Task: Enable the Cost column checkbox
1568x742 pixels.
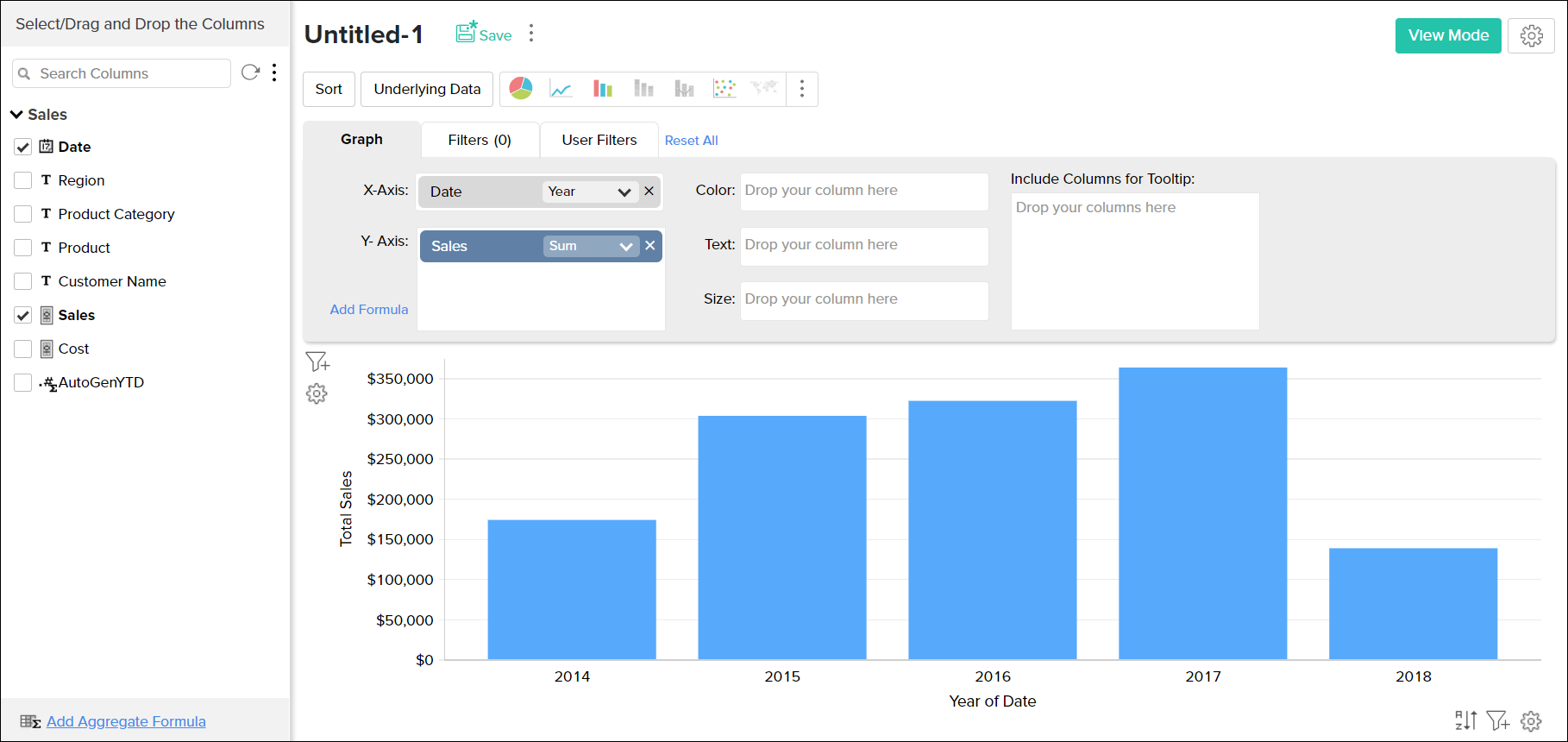Action: [x=23, y=349]
